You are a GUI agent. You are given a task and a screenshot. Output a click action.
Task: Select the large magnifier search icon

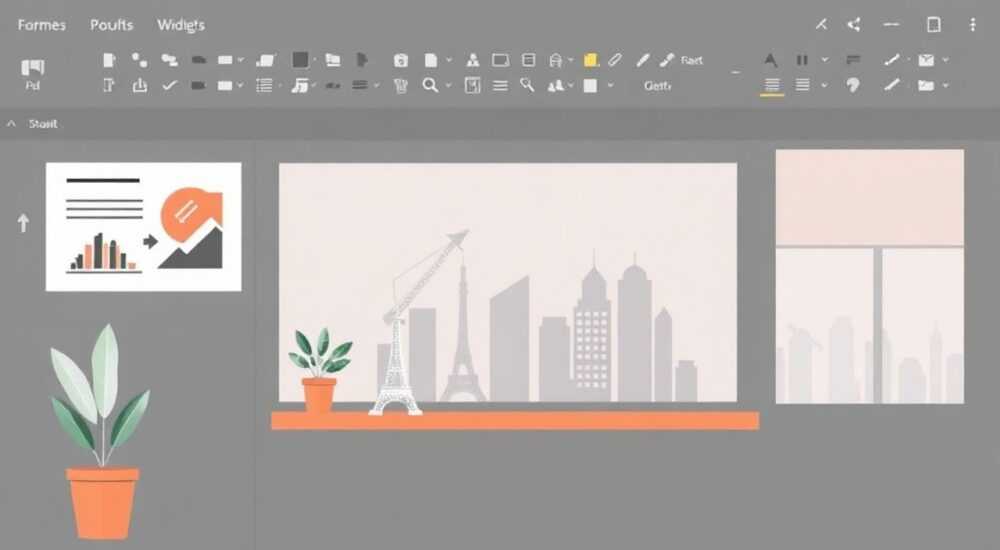coord(430,85)
